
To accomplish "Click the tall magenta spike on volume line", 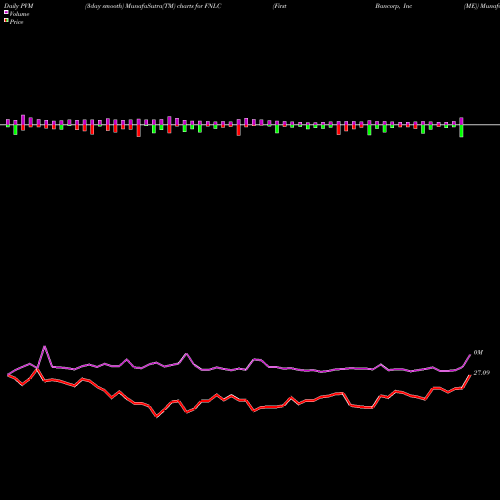I will pyautogui.click(x=45, y=347).
